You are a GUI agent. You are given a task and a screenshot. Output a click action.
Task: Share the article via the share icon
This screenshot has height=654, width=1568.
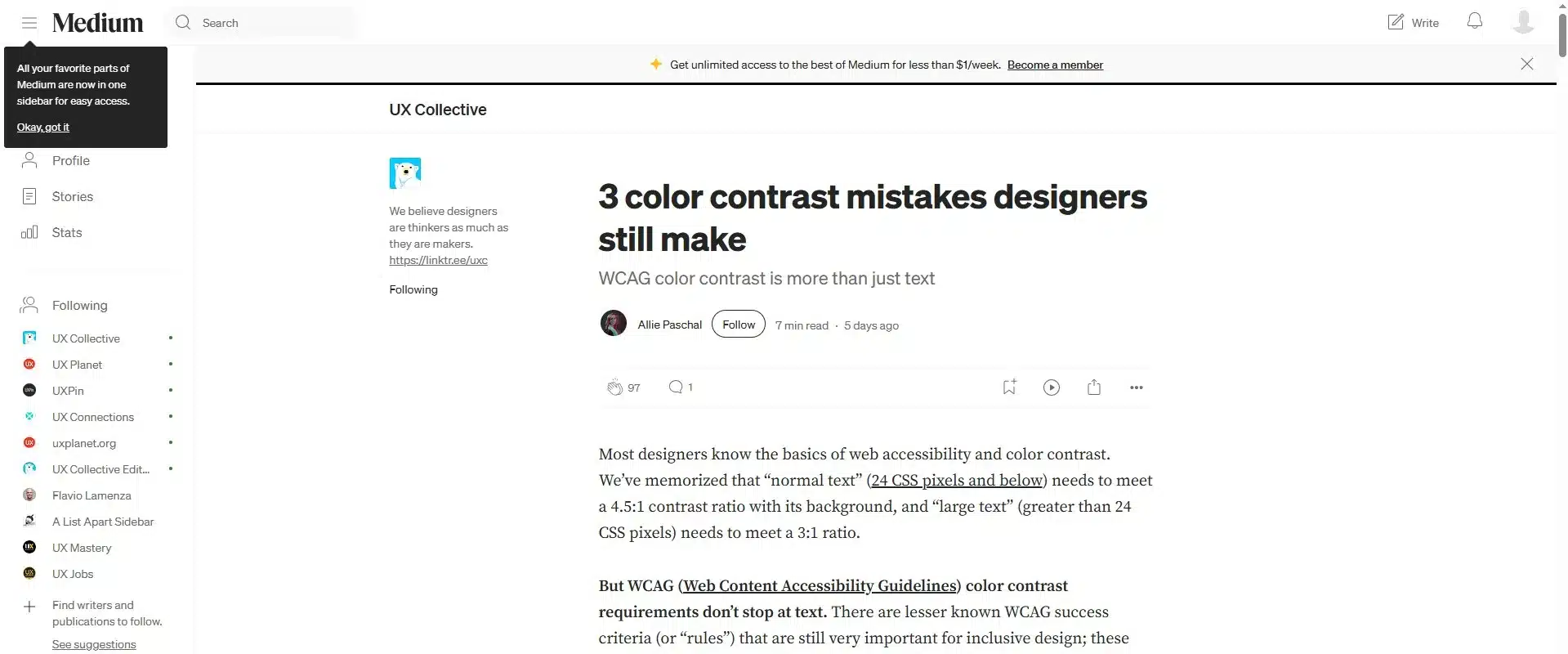(1094, 387)
